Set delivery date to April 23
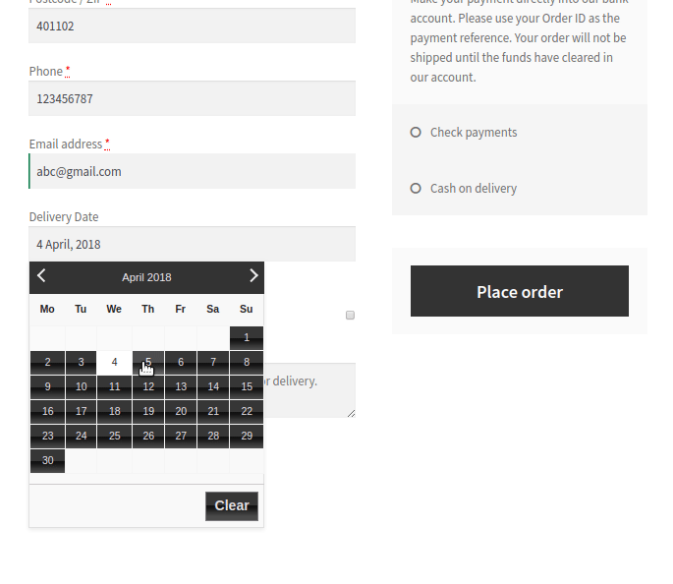This screenshot has height=584, width=673. tap(48, 436)
